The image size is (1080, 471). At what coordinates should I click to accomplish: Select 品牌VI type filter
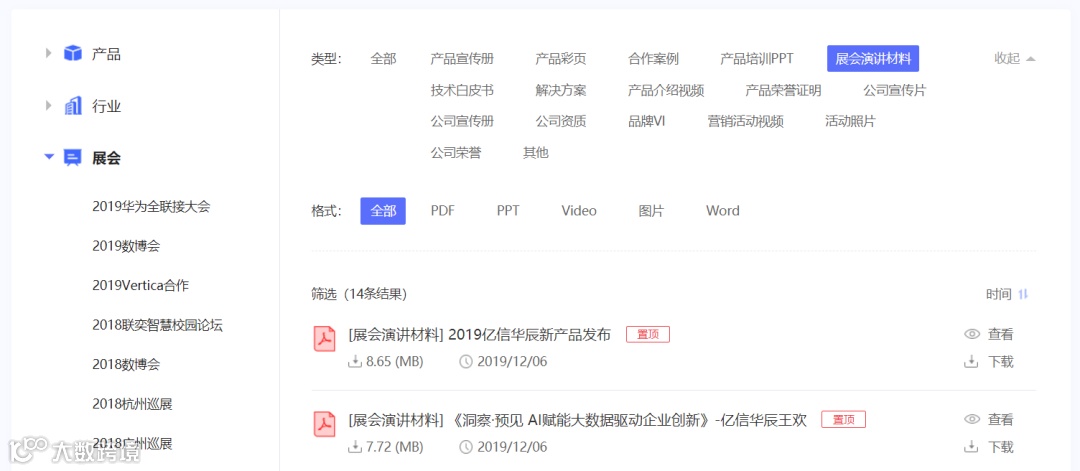pyautogui.click(x=646, y=122)
